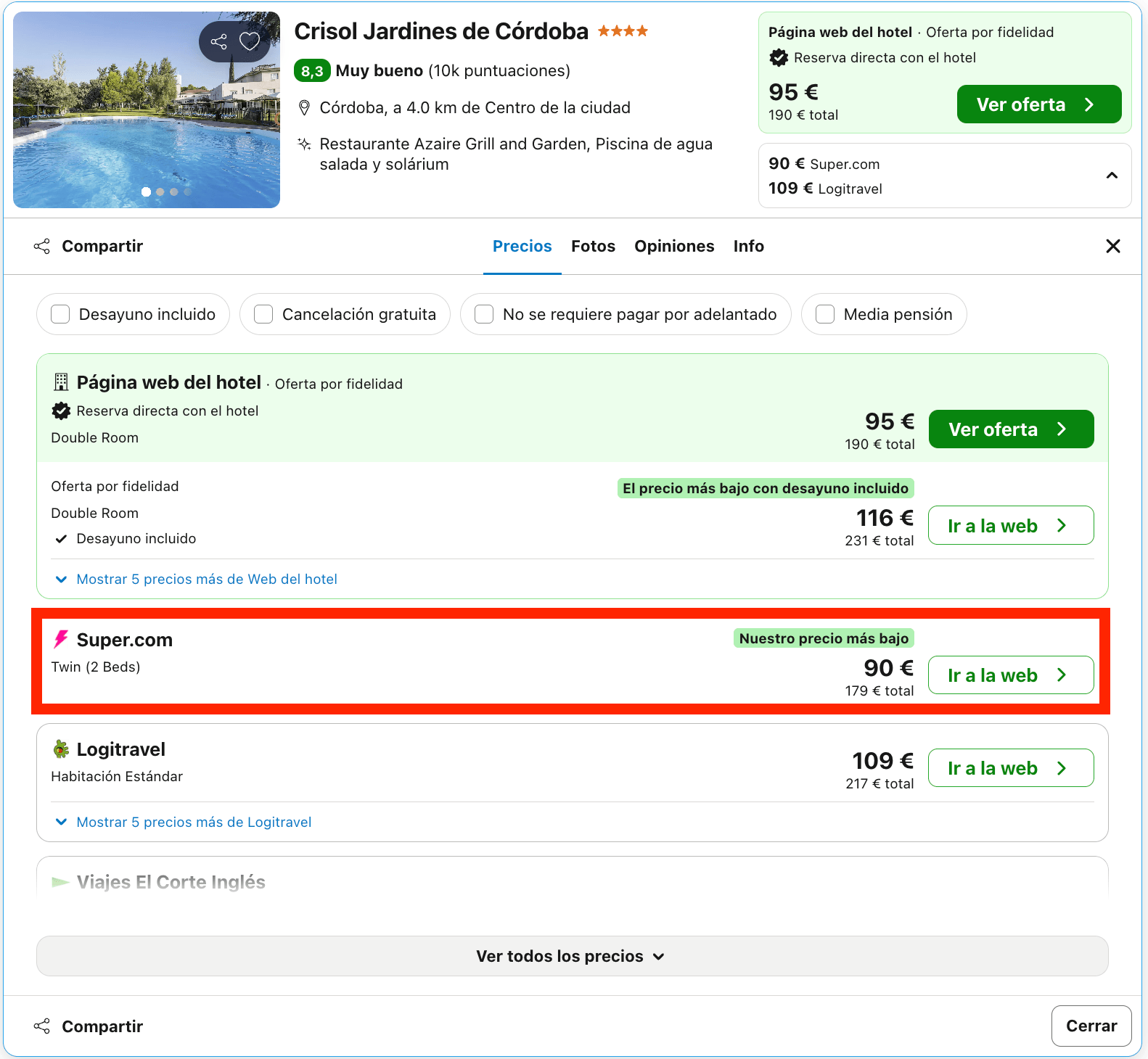The width and height of the screenshot is (1148, 1059).
Task: Click the location pin icon beside Córdoba
Action: (x=305, y=108)
